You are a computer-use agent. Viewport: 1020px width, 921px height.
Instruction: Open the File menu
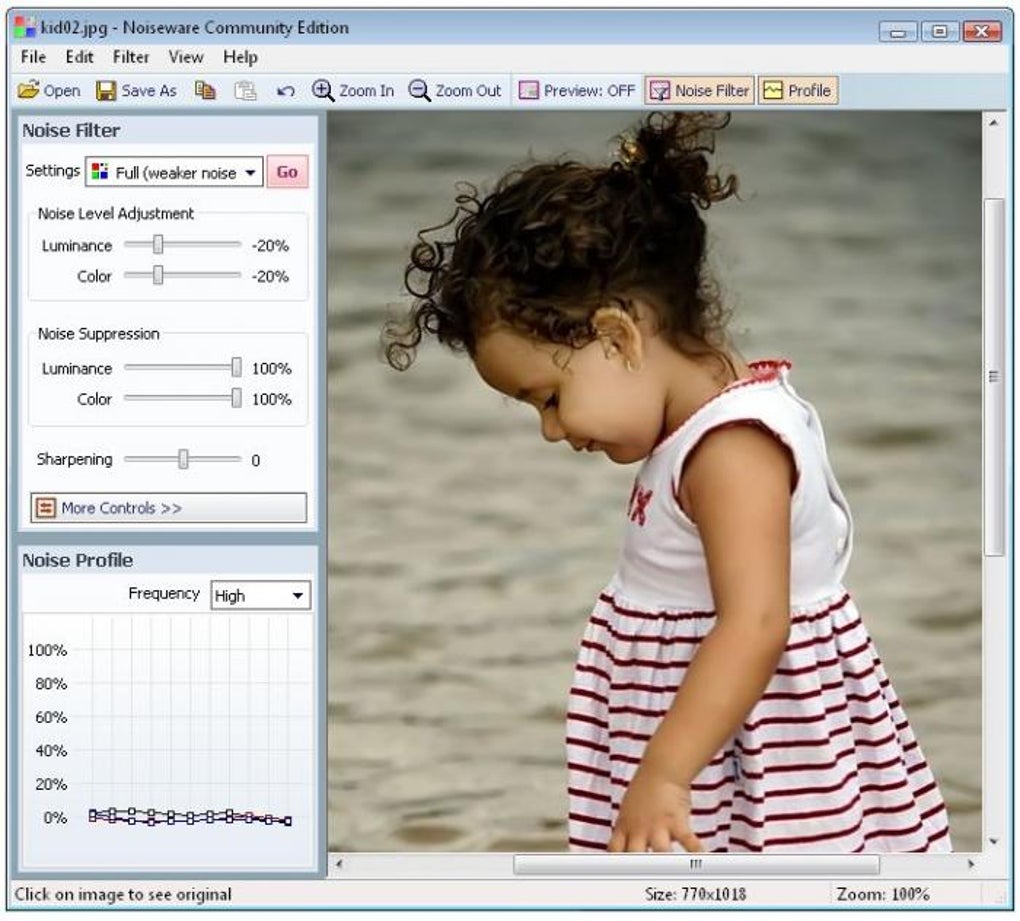pyautogui.click(x=33, y=57)
